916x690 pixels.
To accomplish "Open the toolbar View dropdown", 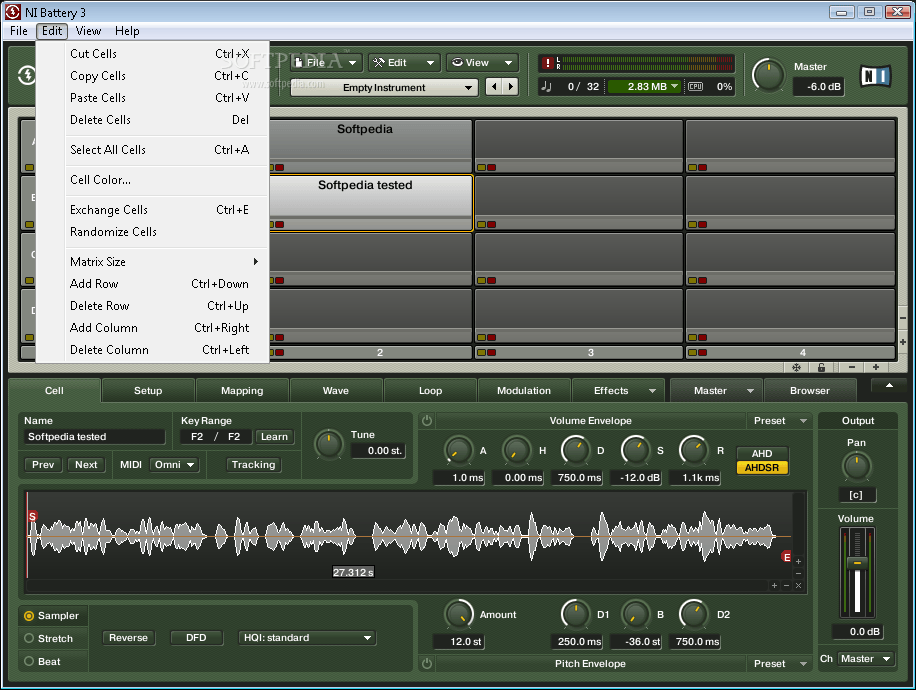I will click(x=482, y=63).
